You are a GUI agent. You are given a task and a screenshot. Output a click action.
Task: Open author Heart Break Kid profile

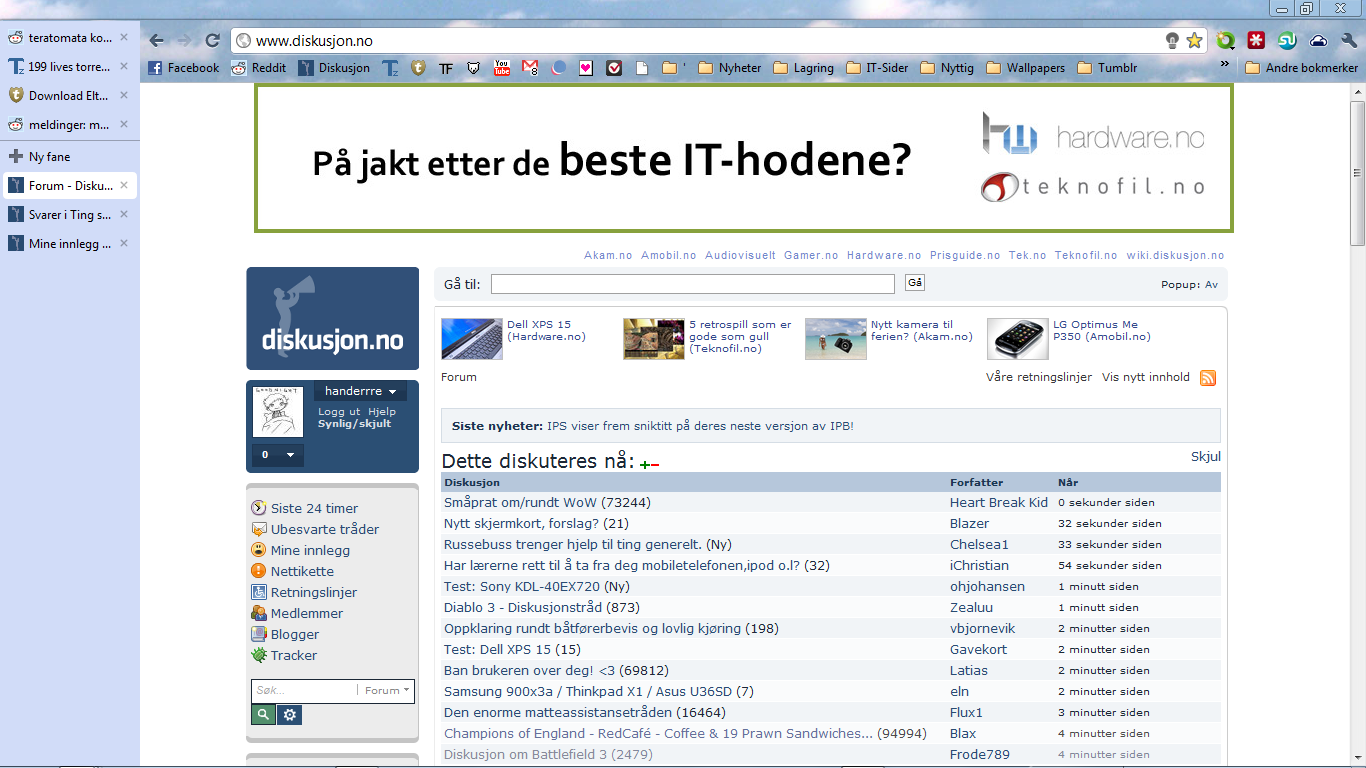pyautogui.click(x=999, y=502)
